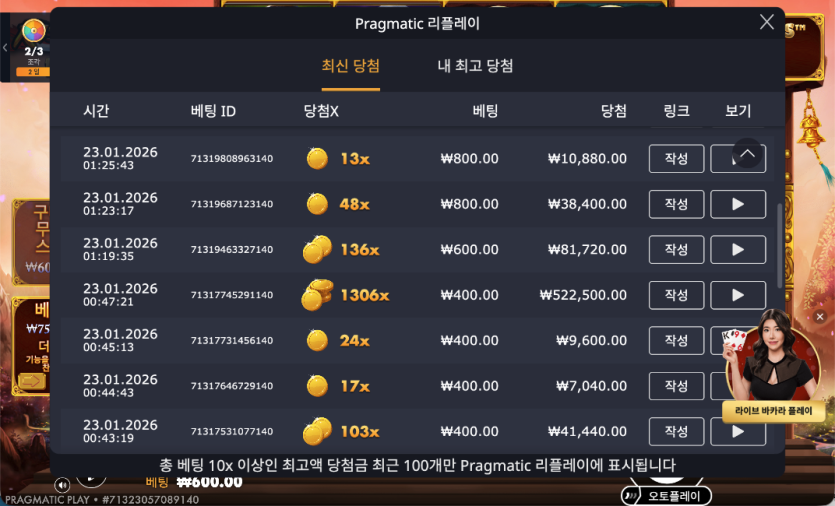The image size is (835, 506).
Task: Open the live baccarat dealer thumbnail
Action: point(773,356)
